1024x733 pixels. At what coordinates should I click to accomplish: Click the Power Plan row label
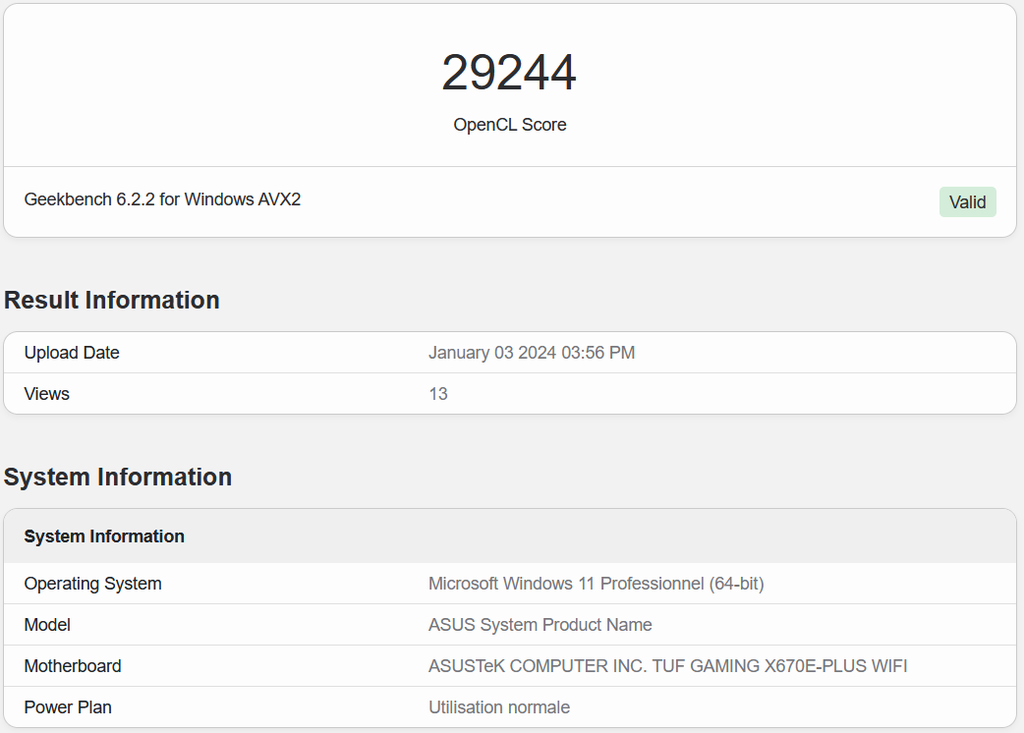(x=67, y=706)
